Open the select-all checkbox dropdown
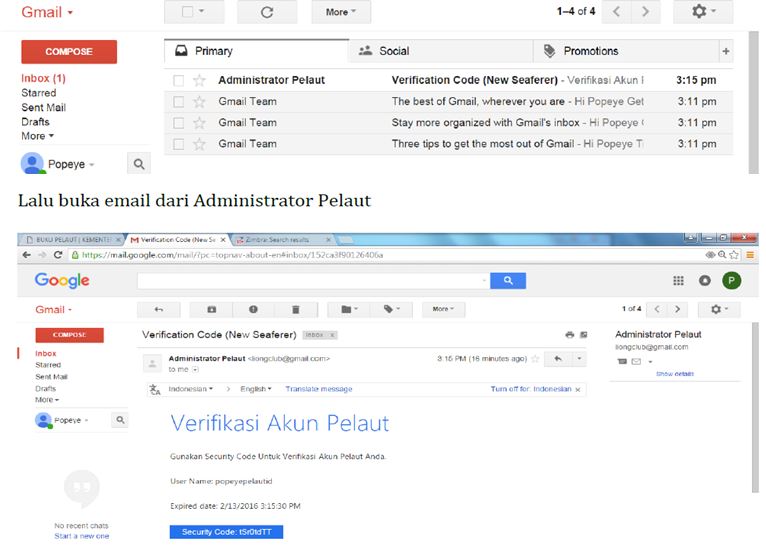Screen dimensions: 766x555 pos(193,12)
